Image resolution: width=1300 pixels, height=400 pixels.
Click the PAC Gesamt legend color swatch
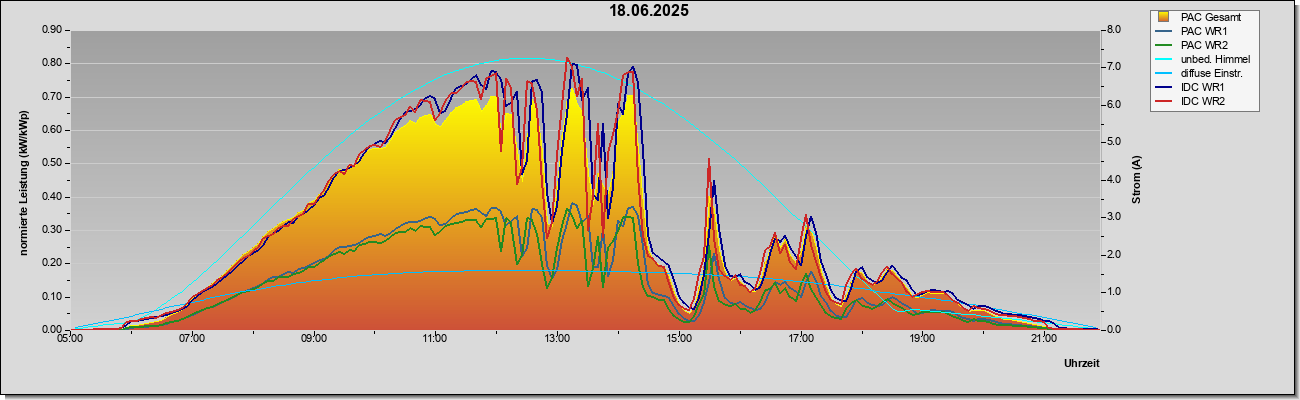click(1165, 17)
